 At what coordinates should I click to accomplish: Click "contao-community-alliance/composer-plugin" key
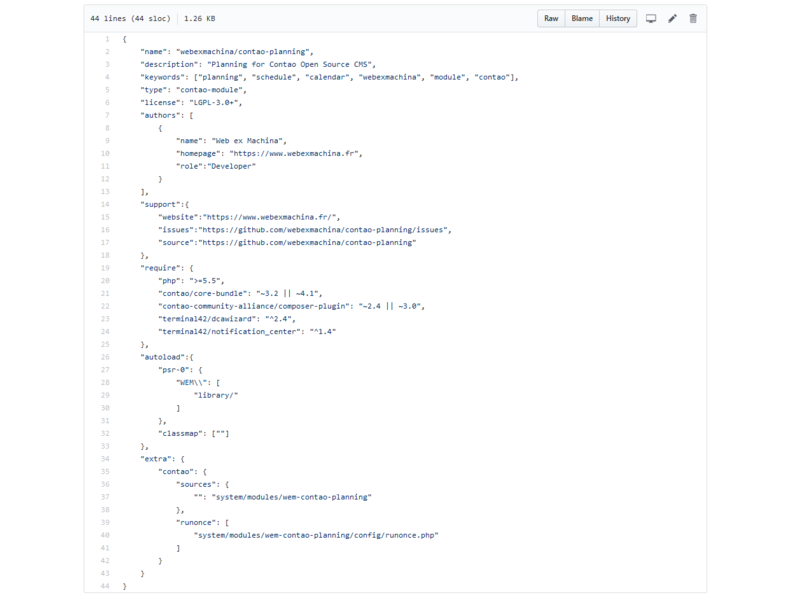pos(254,306)
